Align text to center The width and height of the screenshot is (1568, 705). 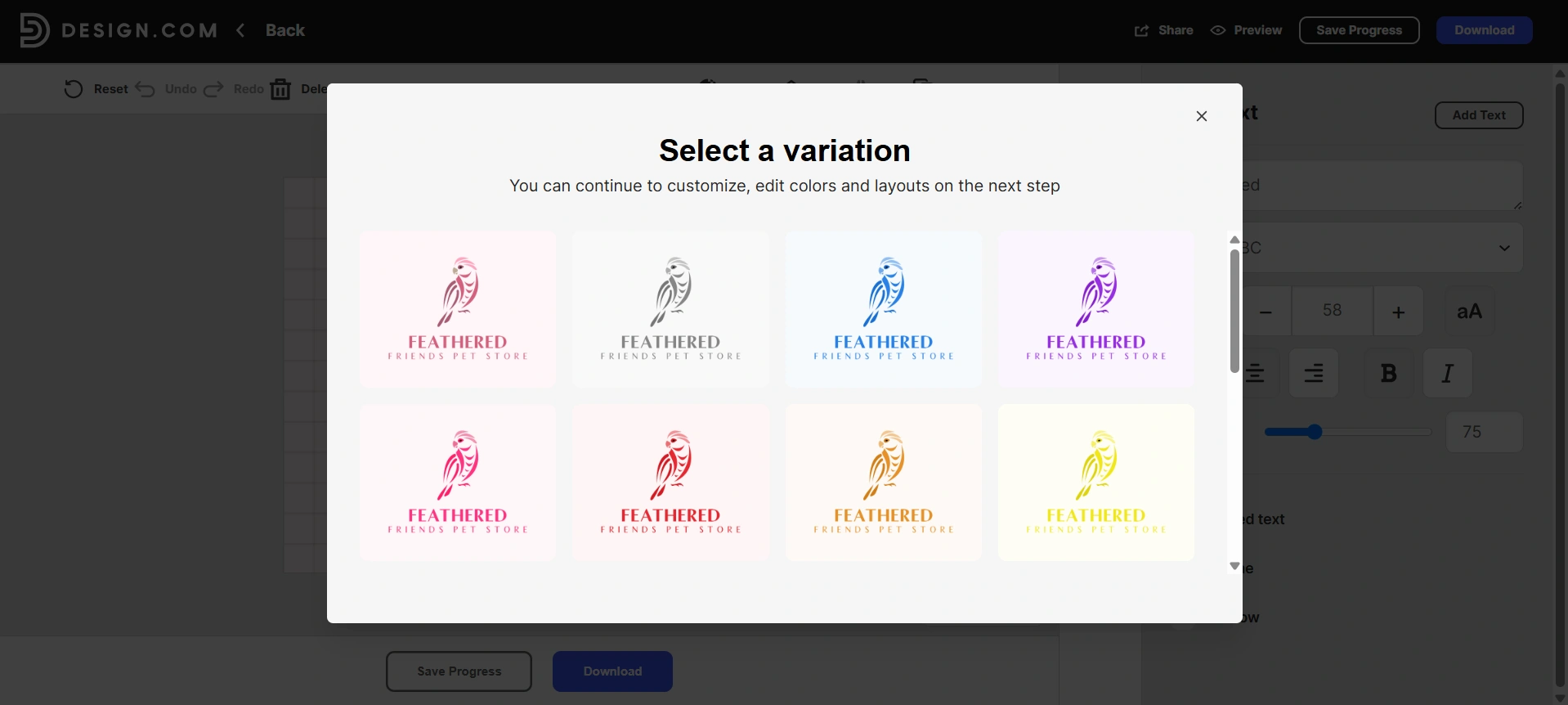[1260, 373]
